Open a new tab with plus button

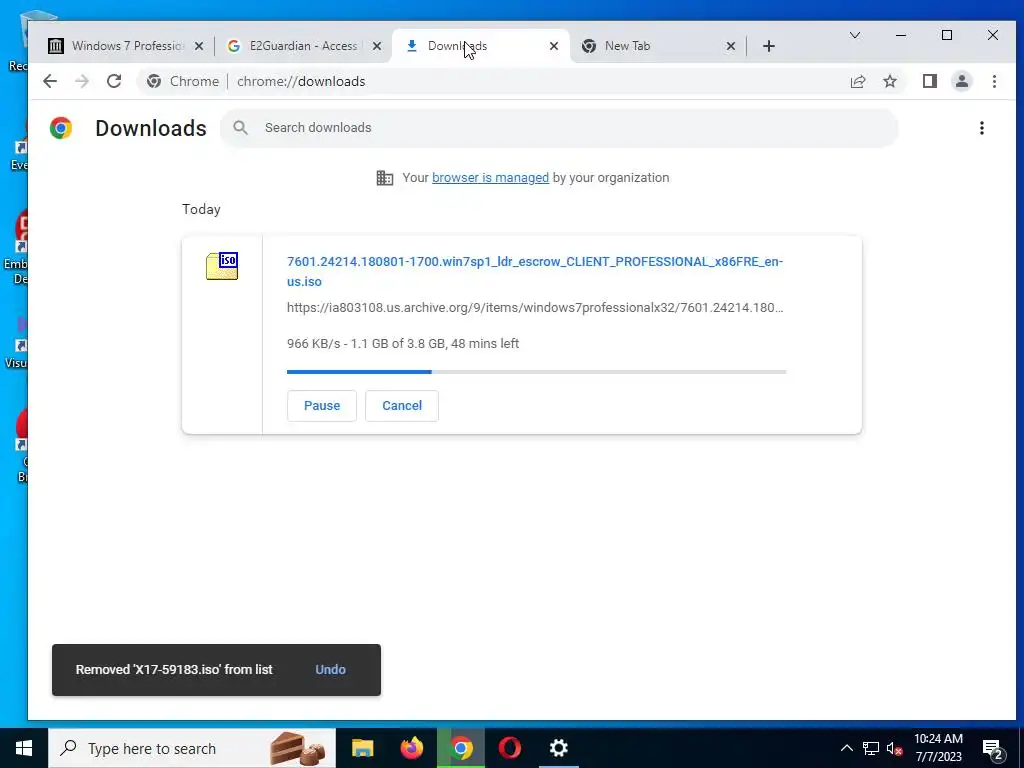769,46
